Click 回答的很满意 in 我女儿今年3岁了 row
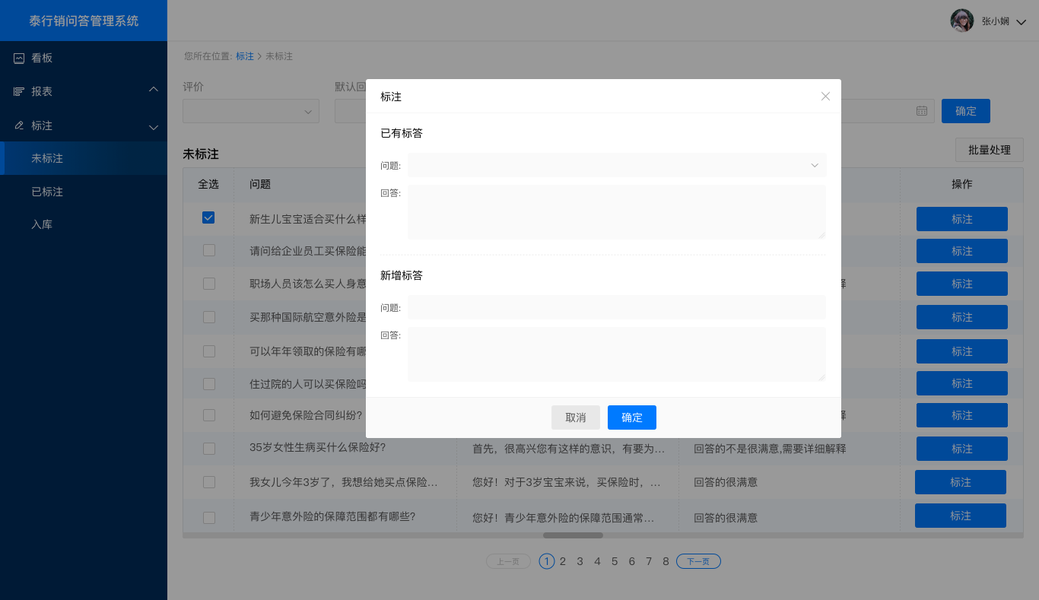The image size is (1039, 600). coord(726,483)
